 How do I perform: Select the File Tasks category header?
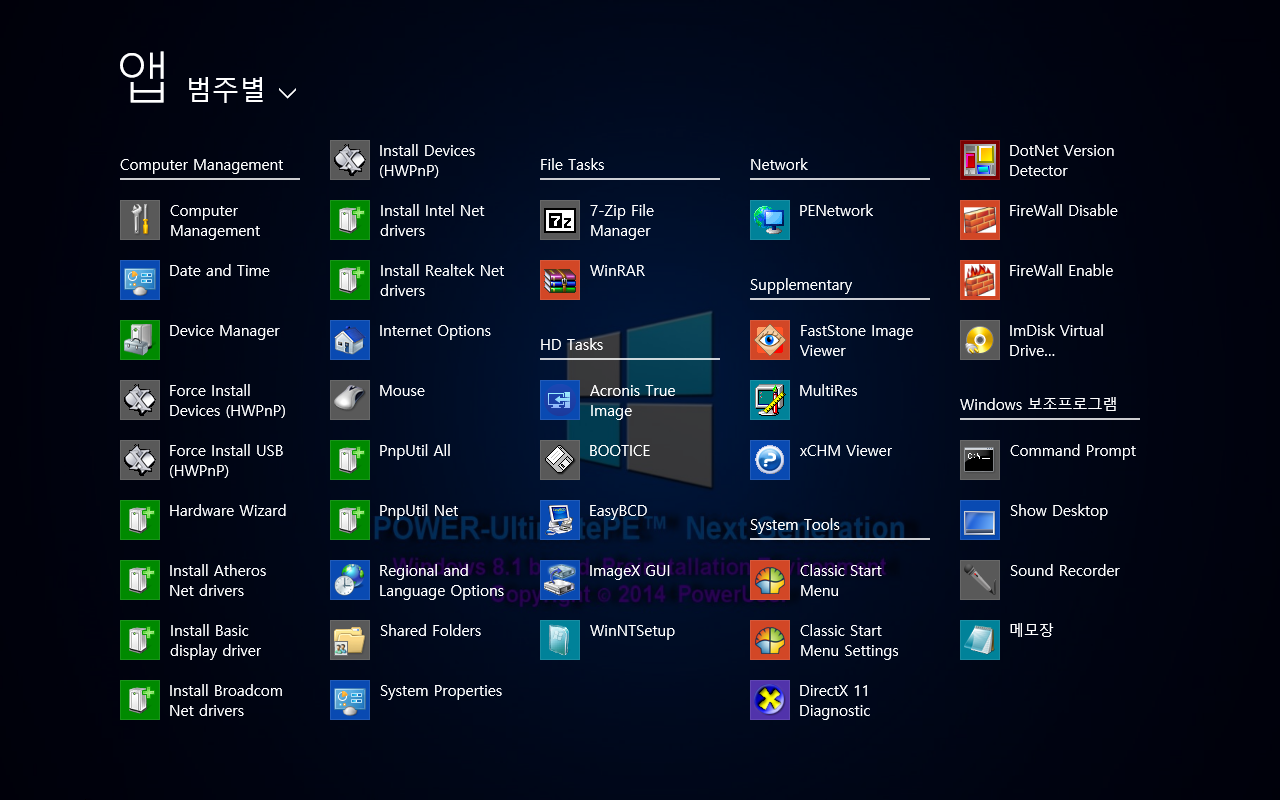pos(572,165)
